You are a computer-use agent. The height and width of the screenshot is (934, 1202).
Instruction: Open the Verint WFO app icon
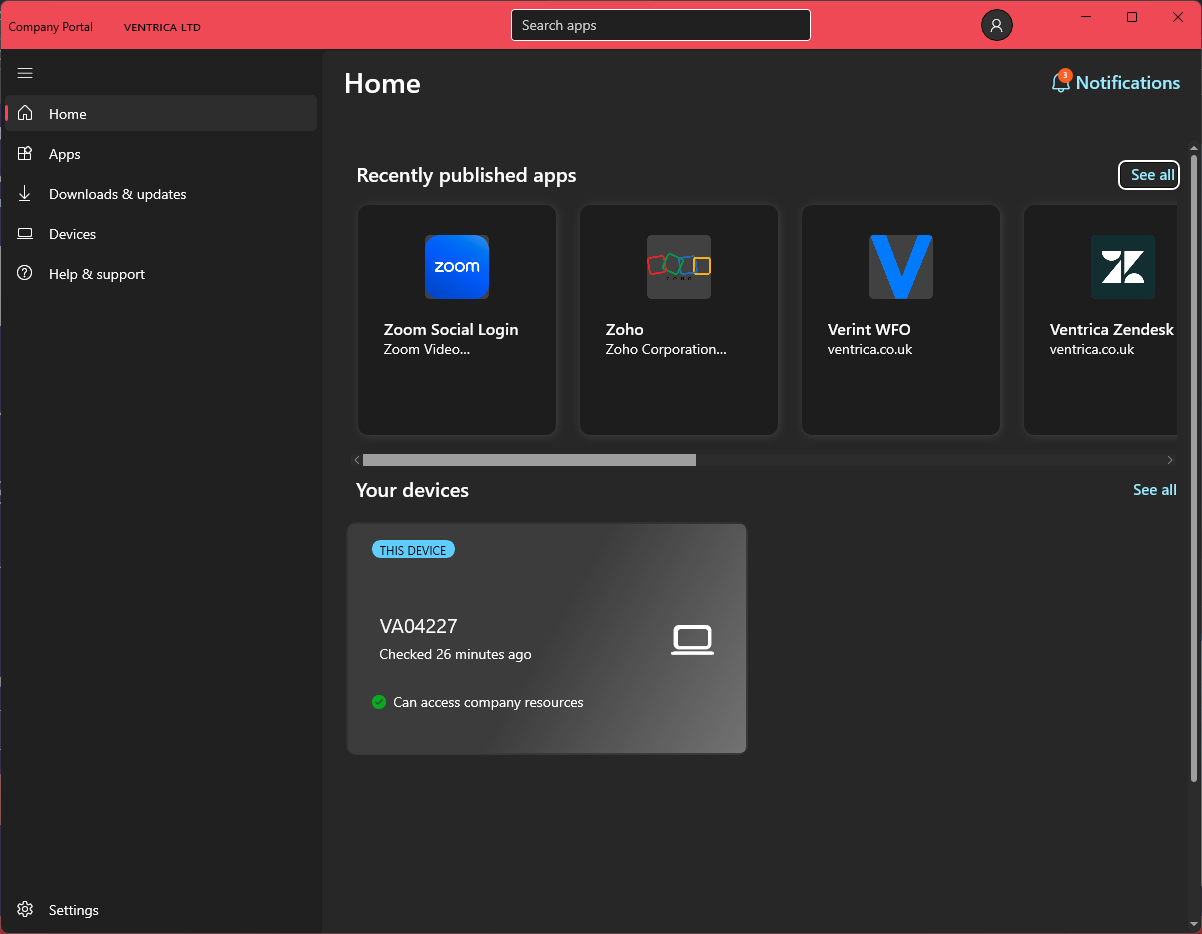pos(901,267)
